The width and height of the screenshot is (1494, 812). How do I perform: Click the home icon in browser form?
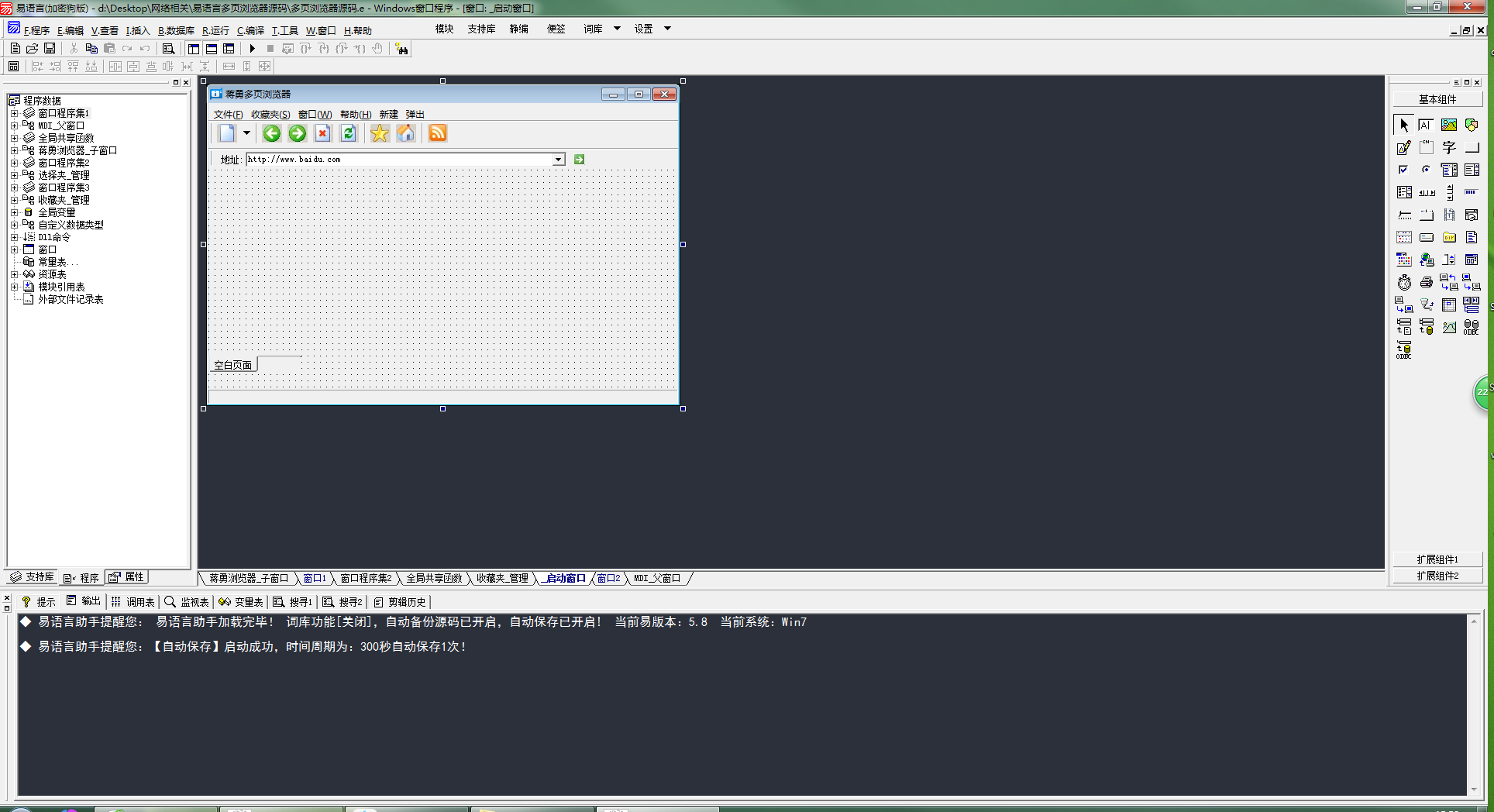click(405, 133)
